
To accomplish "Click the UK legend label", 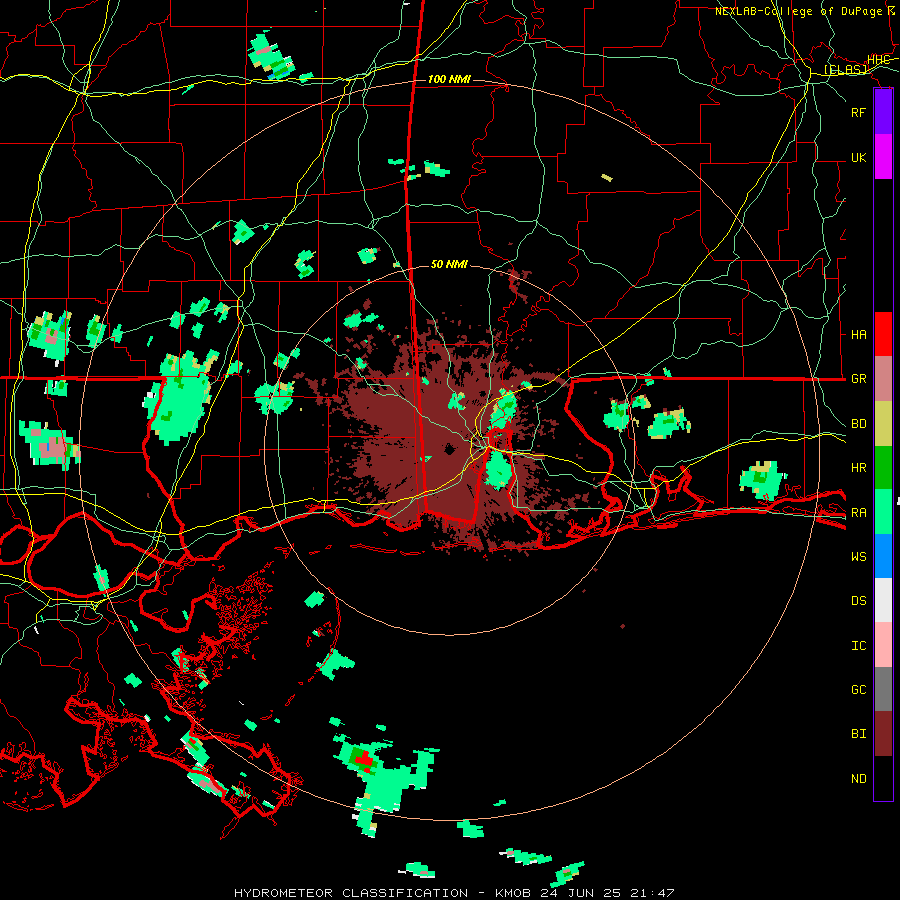I will coord(858,157).
